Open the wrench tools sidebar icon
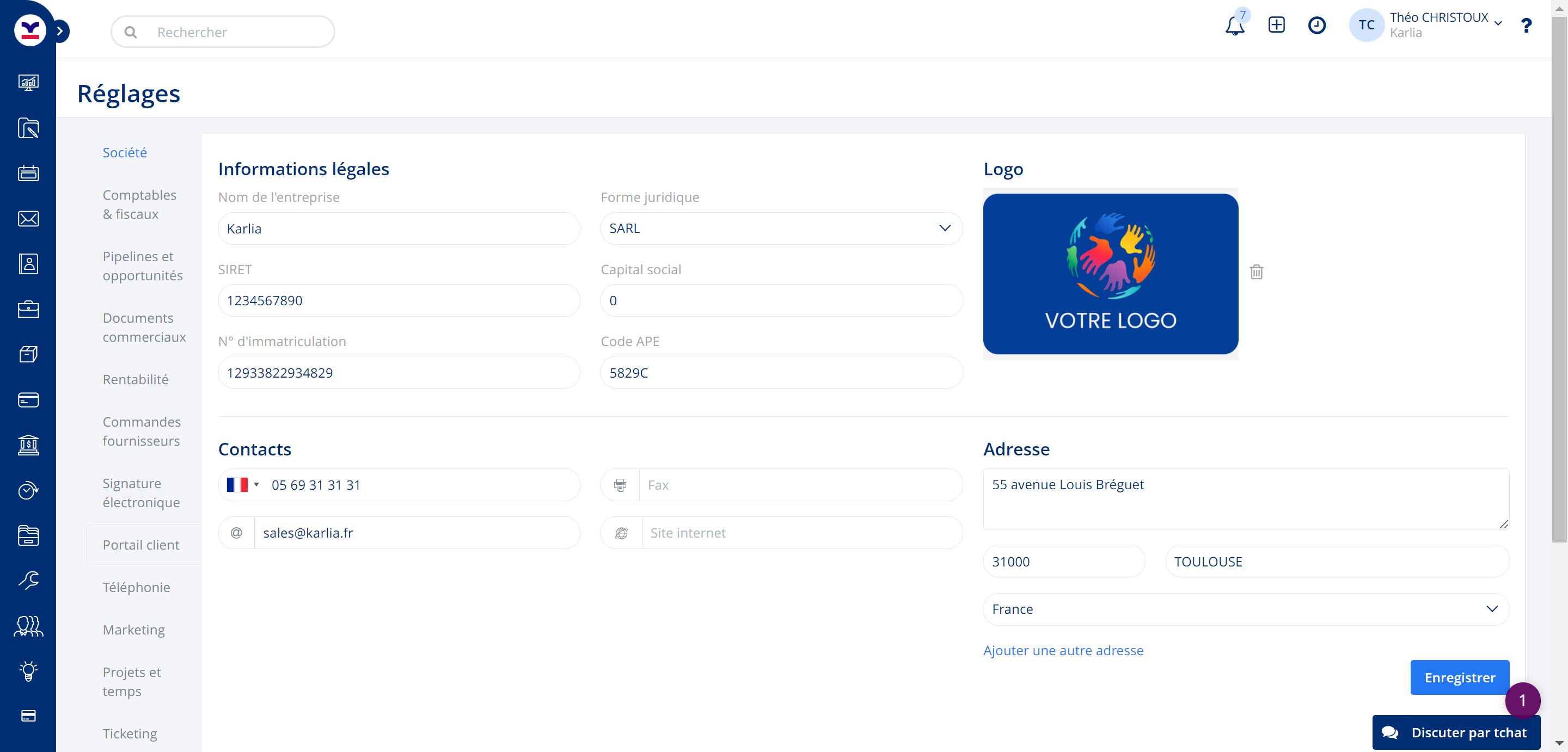This screenshot has height=752, width=1568. point(28,581)
